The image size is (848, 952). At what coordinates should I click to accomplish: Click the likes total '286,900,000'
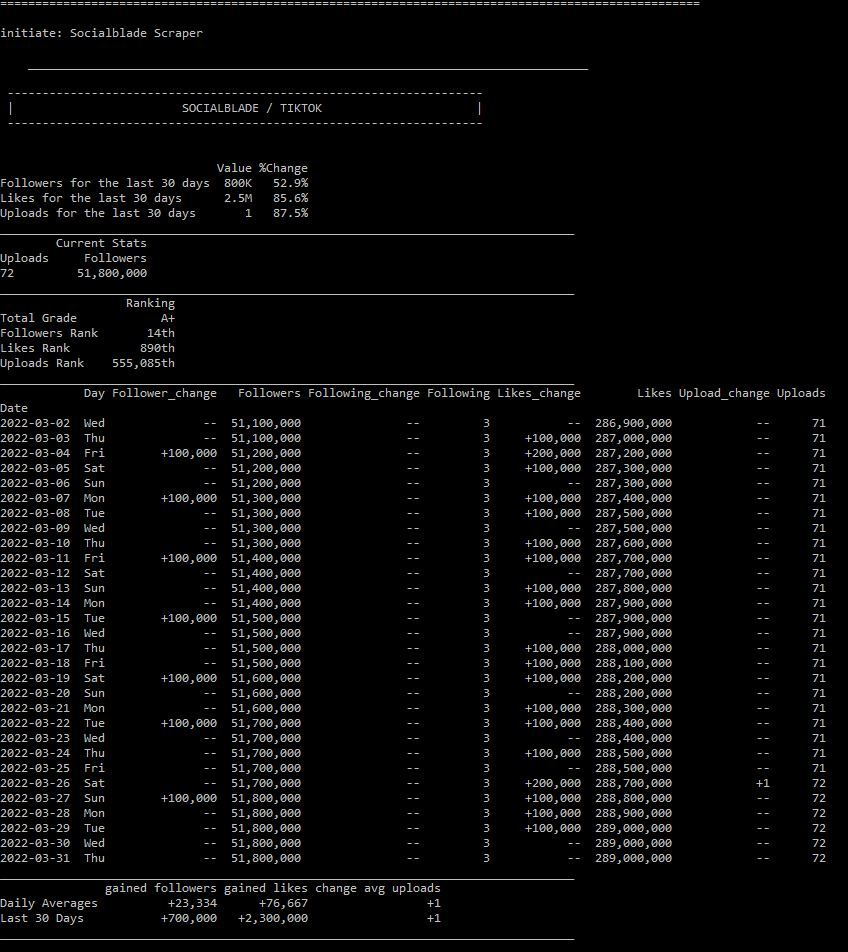pos(634,423)
